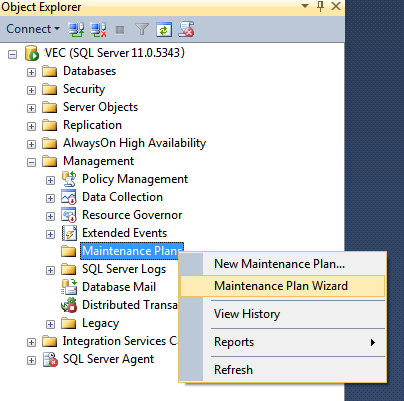
Task: Click the Resource Governor icon
Action: (x=69, y=215)
